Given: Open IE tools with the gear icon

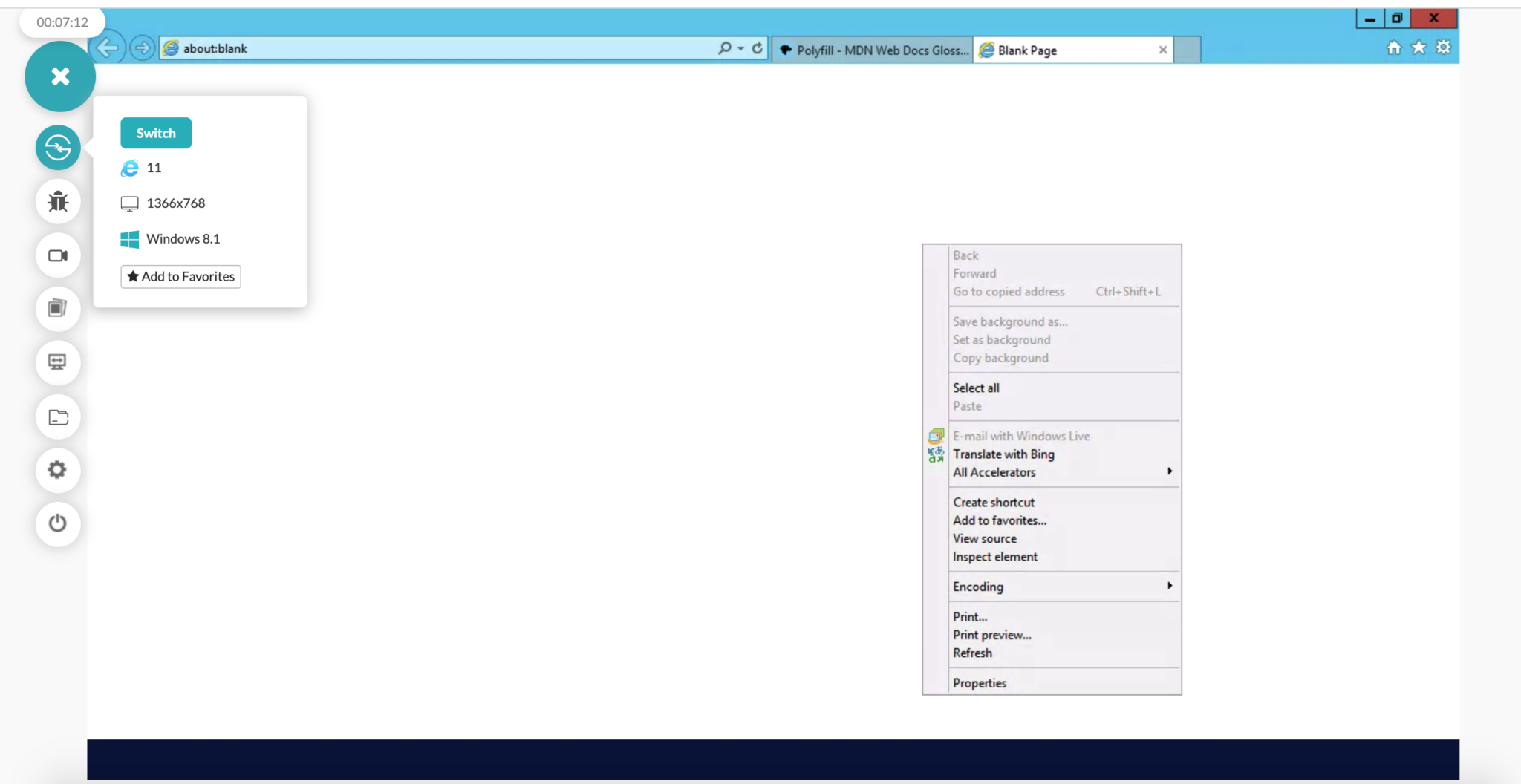Looking at the screenshot, I should coord(1444,47).
